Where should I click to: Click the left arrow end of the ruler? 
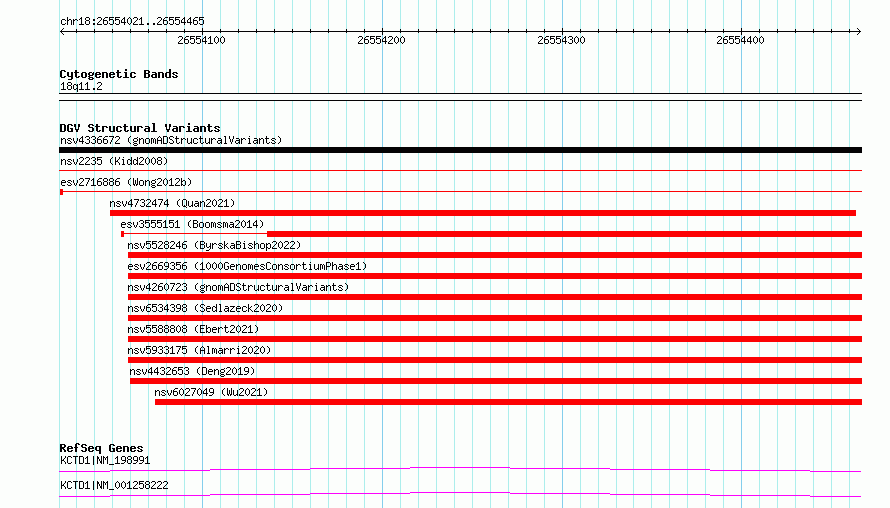pyautogui.click(x=62, y=31)
